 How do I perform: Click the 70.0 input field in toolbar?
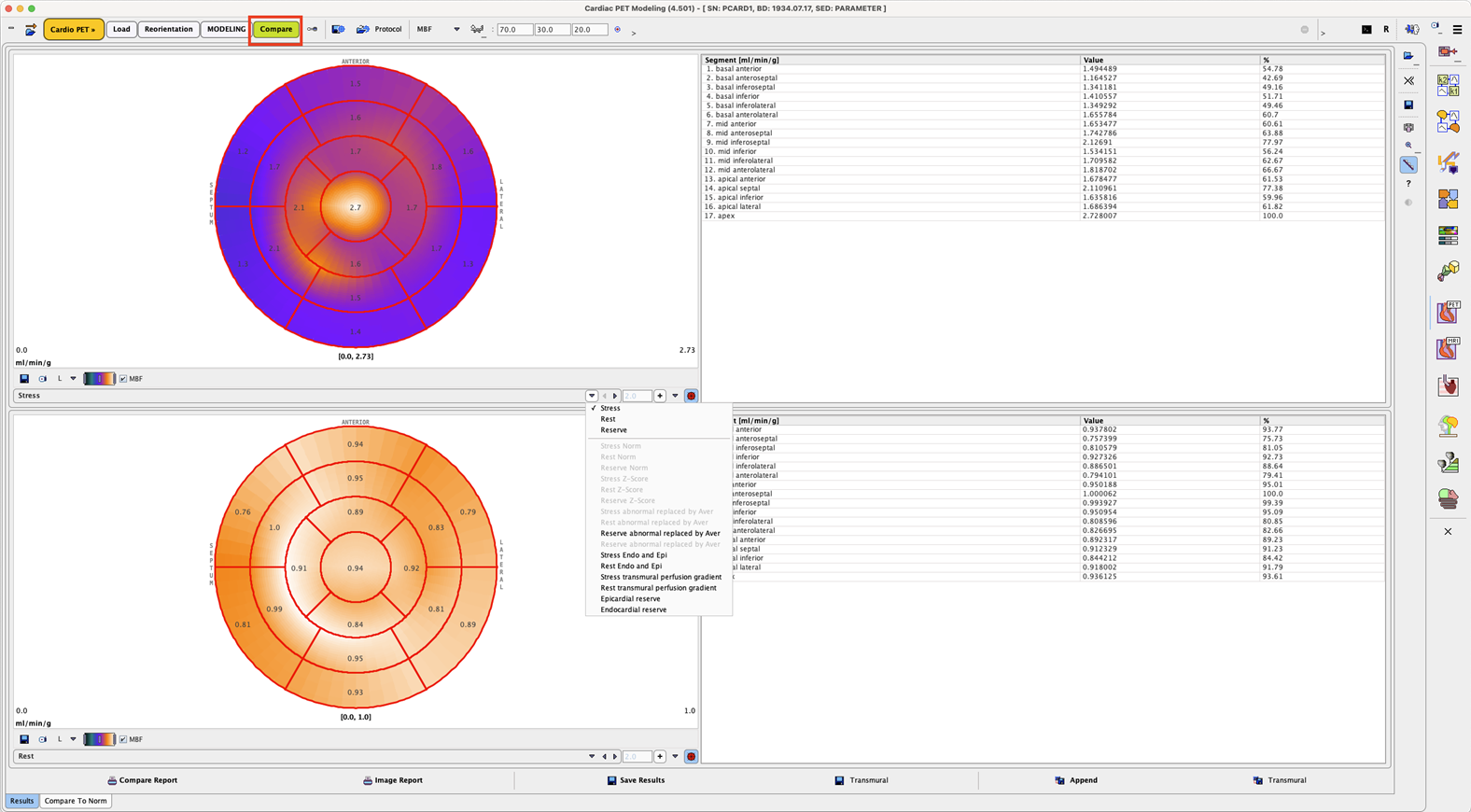(514, 30)
